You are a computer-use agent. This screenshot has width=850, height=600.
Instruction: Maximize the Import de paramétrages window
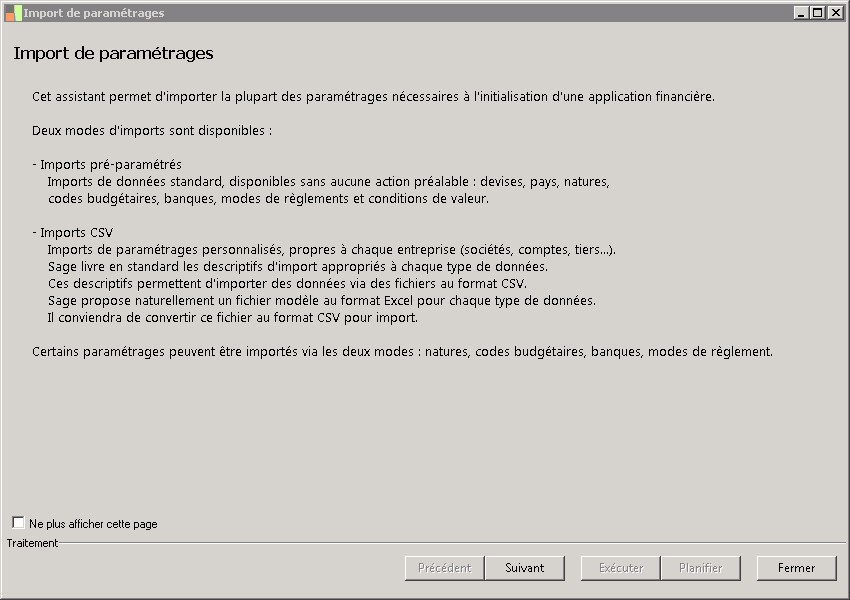pyautogui.click(x=817, y=13)
